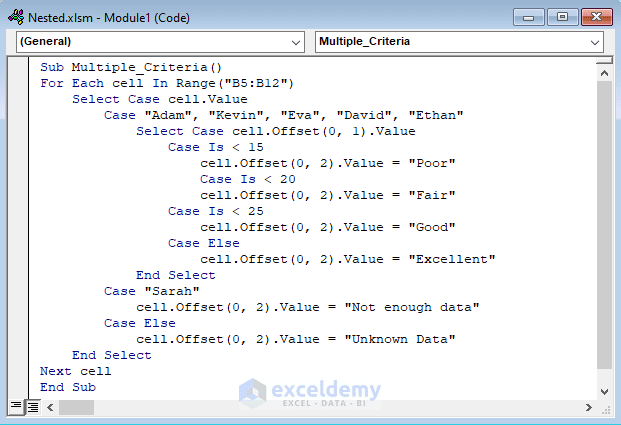Minimize the Module1 code window
621x425 pixels.
click(529, 17)
